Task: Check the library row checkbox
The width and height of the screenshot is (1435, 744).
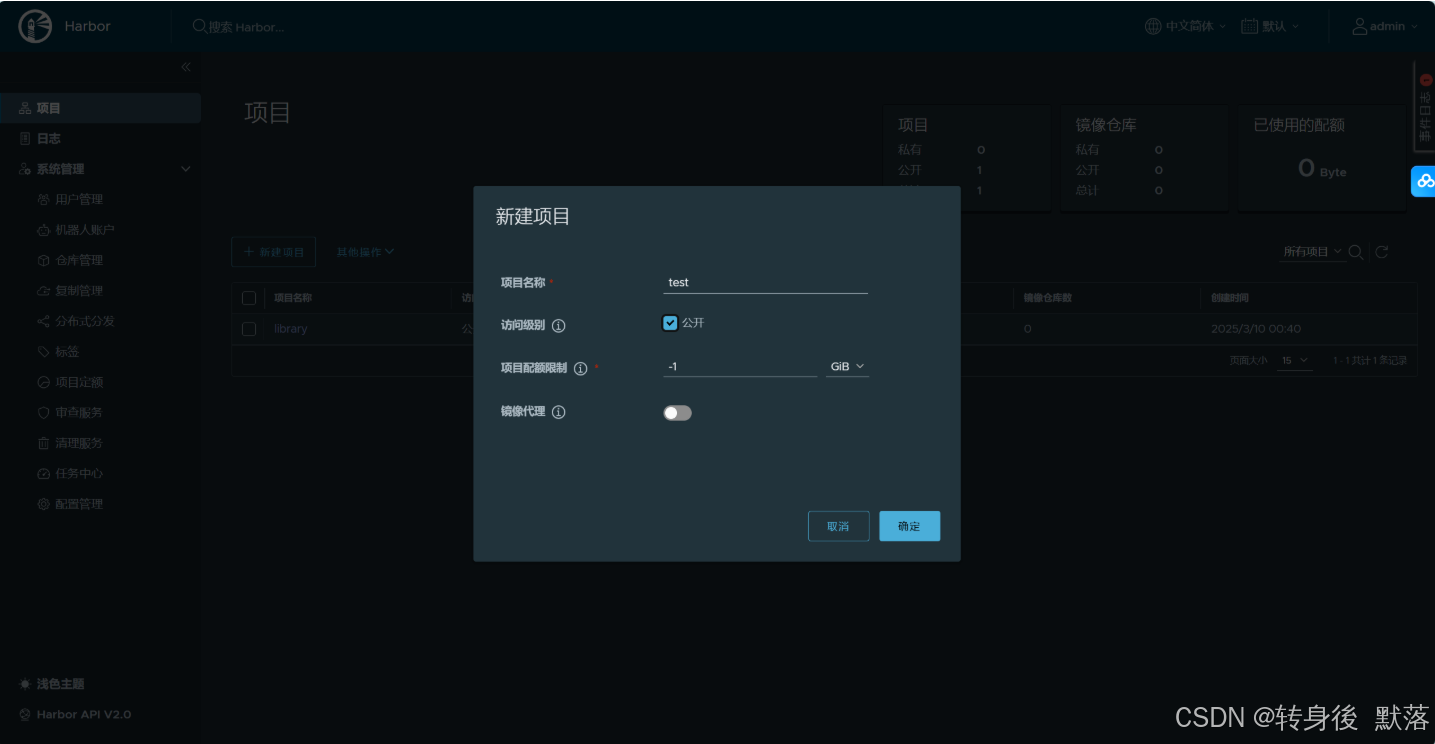Action: coord(249,329)
